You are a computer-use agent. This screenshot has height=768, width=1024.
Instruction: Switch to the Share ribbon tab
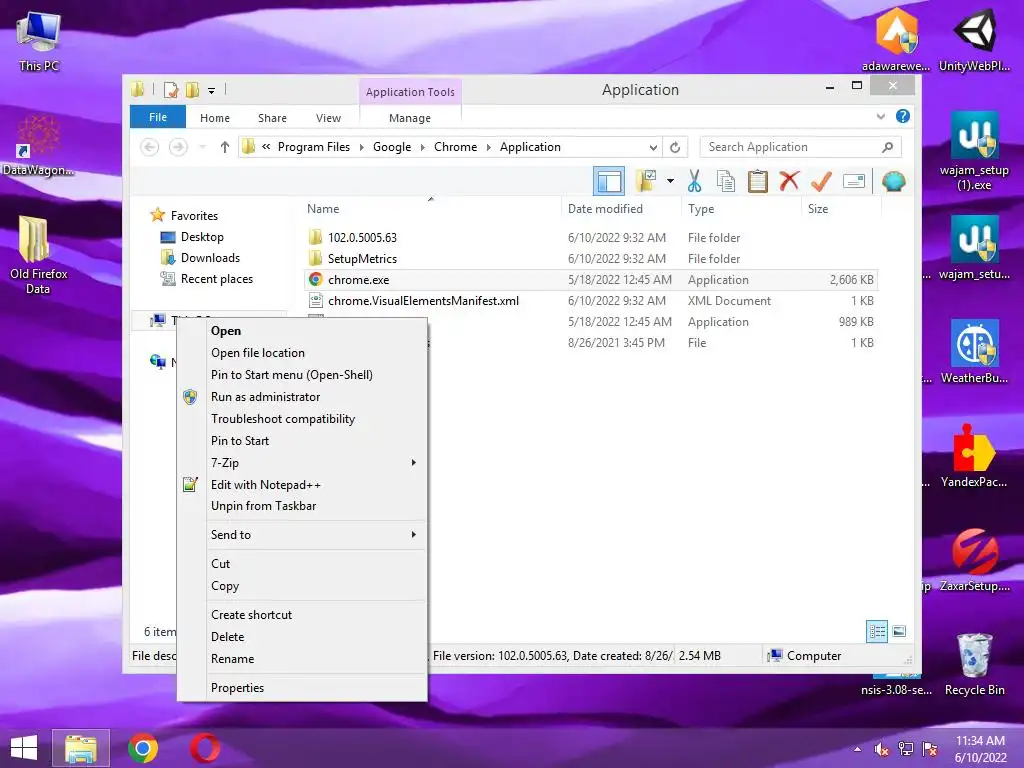pos(272,118)
